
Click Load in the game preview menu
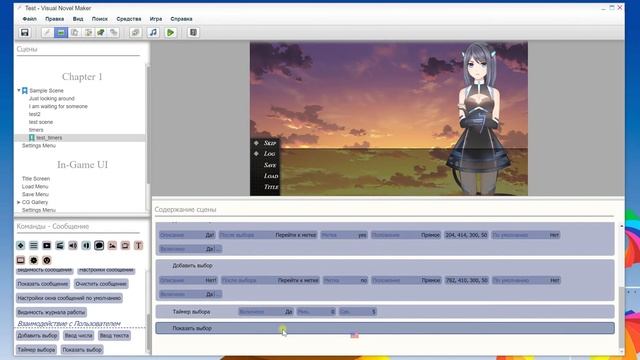(271, 176)
